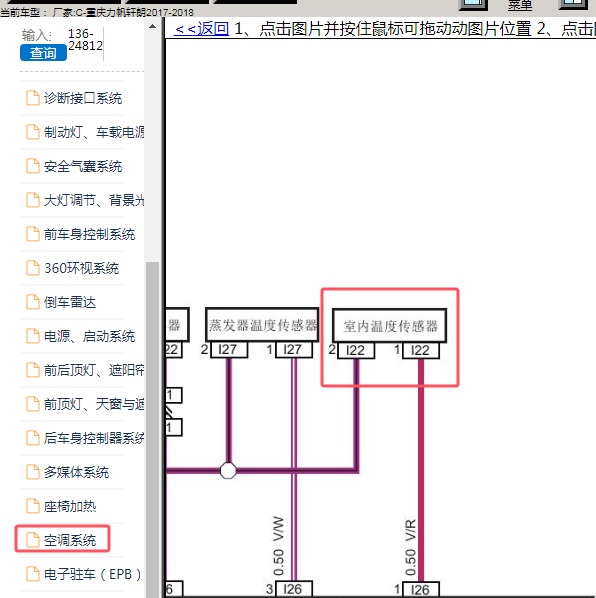
Task: Click the document icon beside 座椅加热
Action: 32,506
